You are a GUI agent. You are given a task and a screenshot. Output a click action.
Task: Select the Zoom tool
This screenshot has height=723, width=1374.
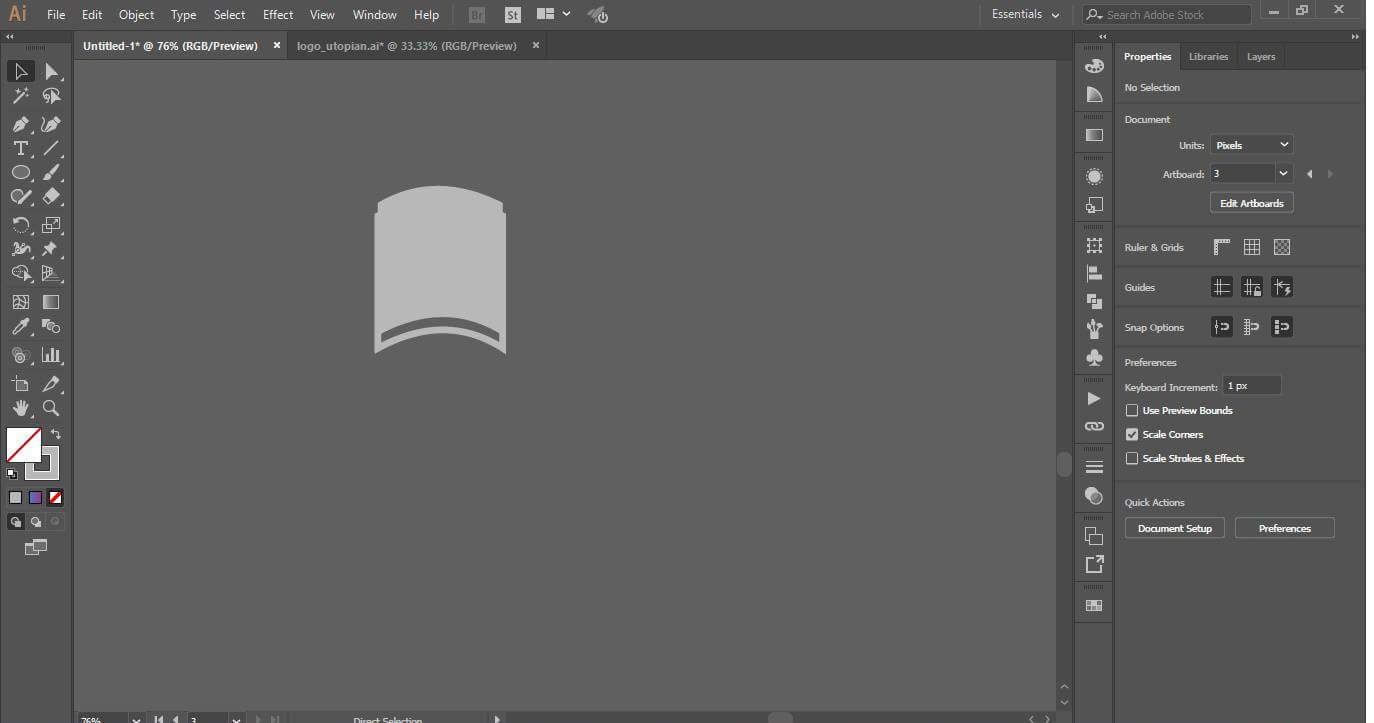(51, 408)
